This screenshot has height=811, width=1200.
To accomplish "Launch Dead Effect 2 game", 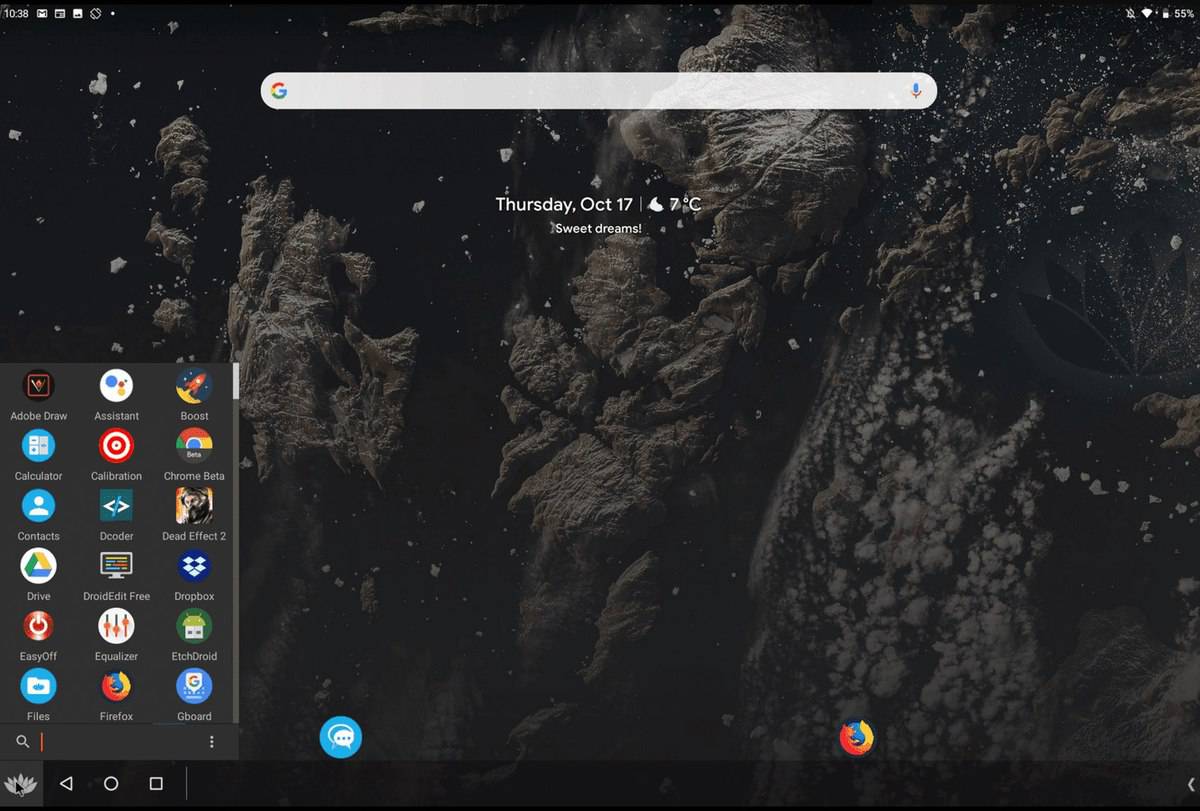I will 194,506.
